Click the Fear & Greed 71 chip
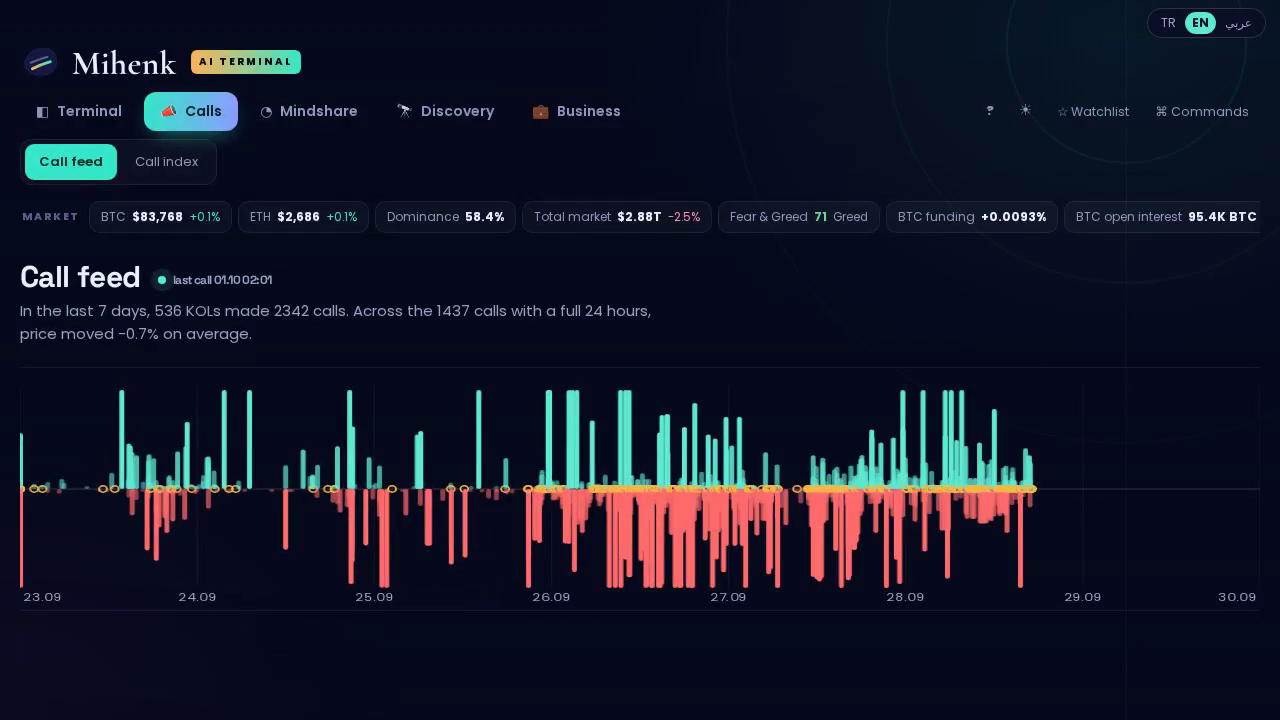The width and height of the screenshot is (1280, 720). pos(799,217)
